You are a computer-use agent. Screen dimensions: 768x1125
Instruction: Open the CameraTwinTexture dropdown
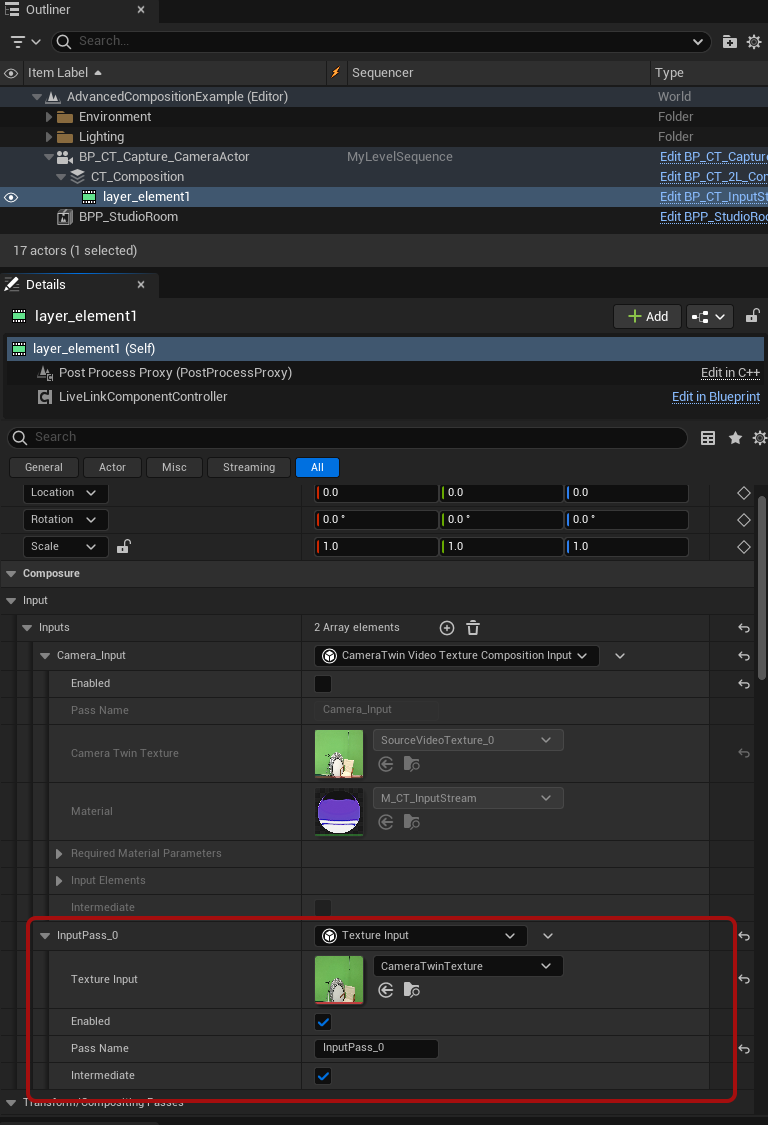tap(467, 966)
